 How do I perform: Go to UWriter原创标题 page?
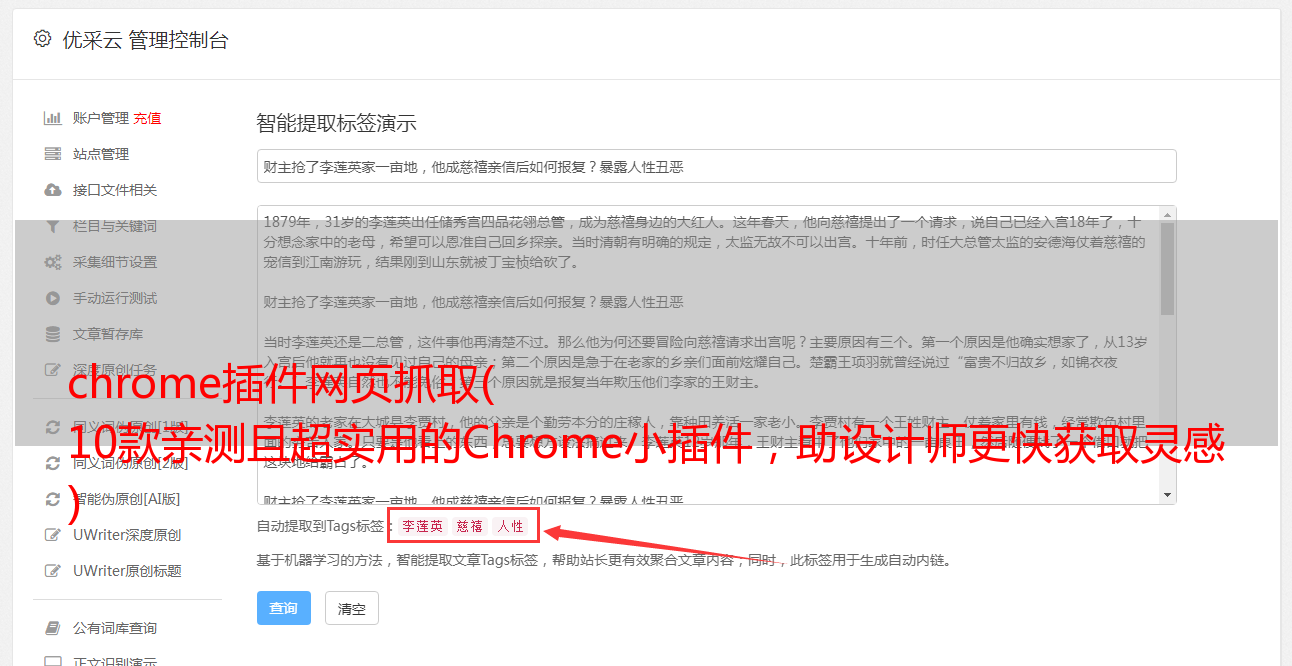click(127, 571)
